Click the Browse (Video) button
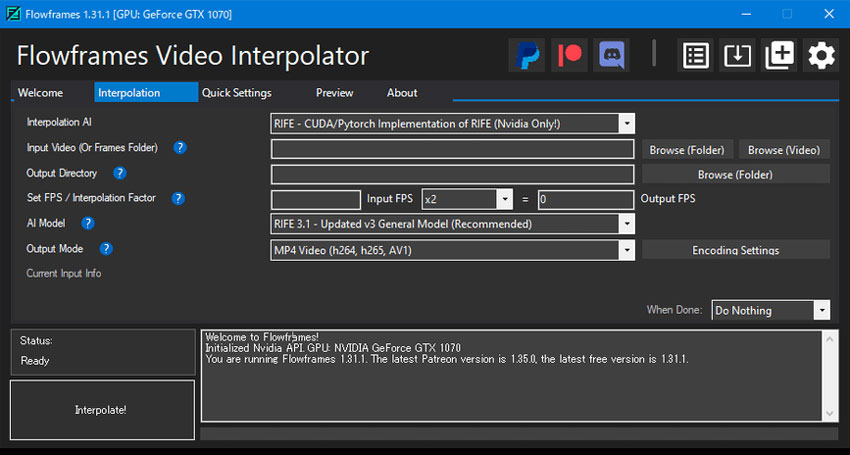This screenshot has height=455, width=850. pyautogui.click(x=784, y=150)
